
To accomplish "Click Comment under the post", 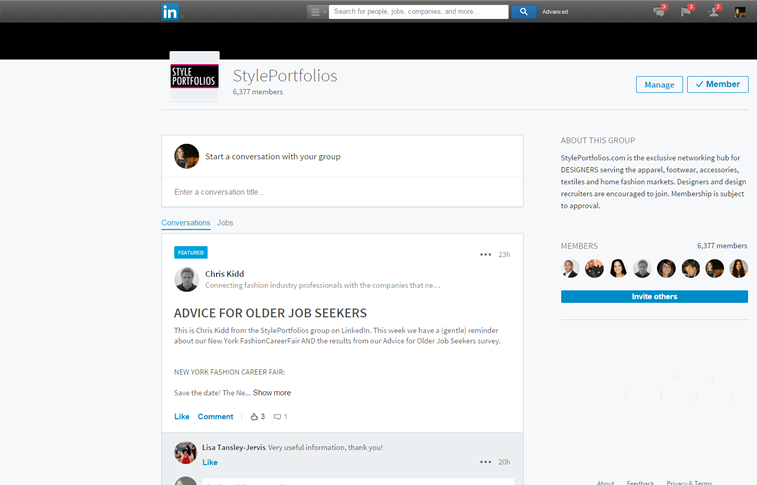I will pyautogui.click(x=215, y=416).
